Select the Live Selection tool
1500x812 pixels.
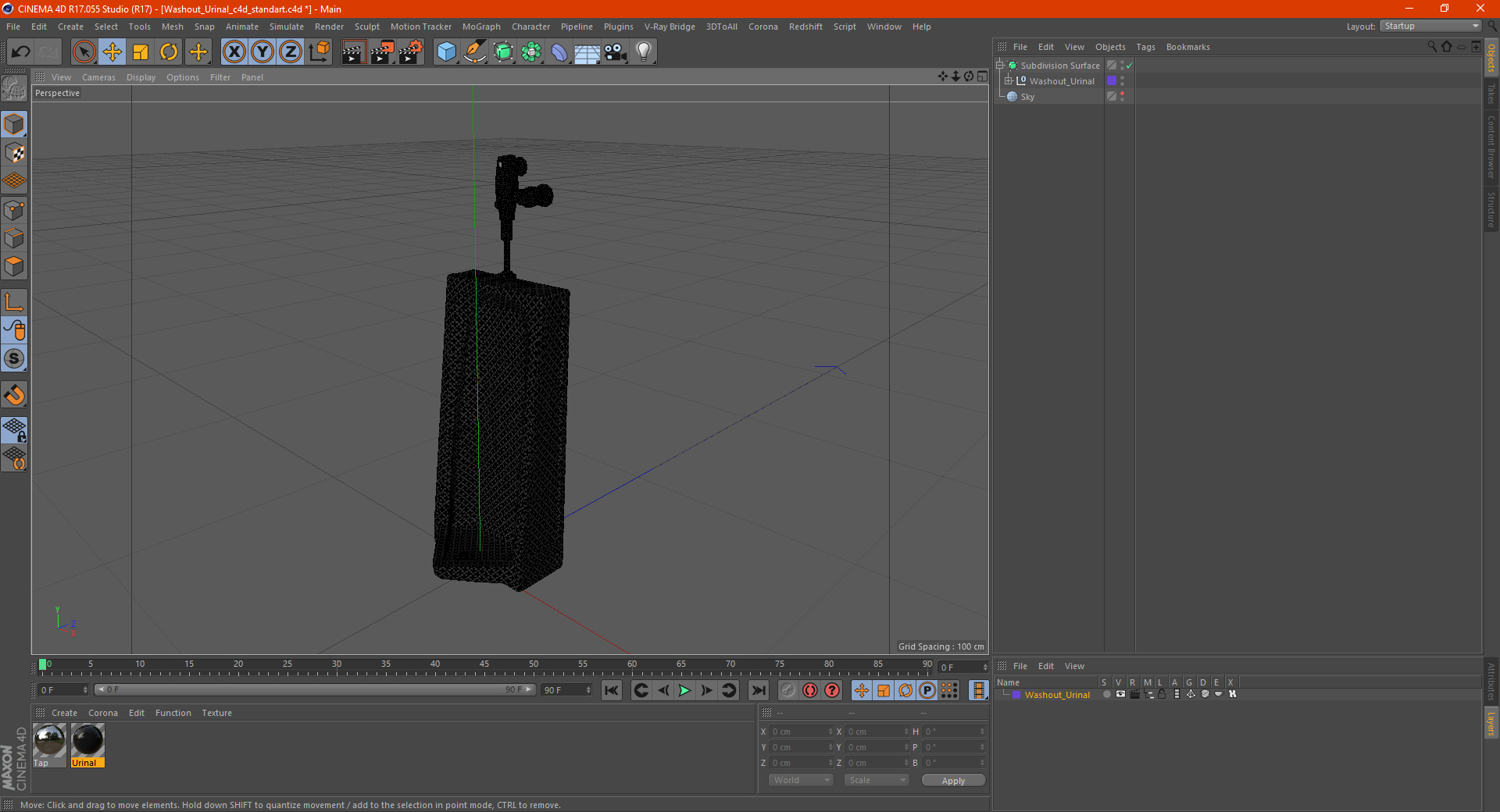pyautogui.click(x=84, y=52)
